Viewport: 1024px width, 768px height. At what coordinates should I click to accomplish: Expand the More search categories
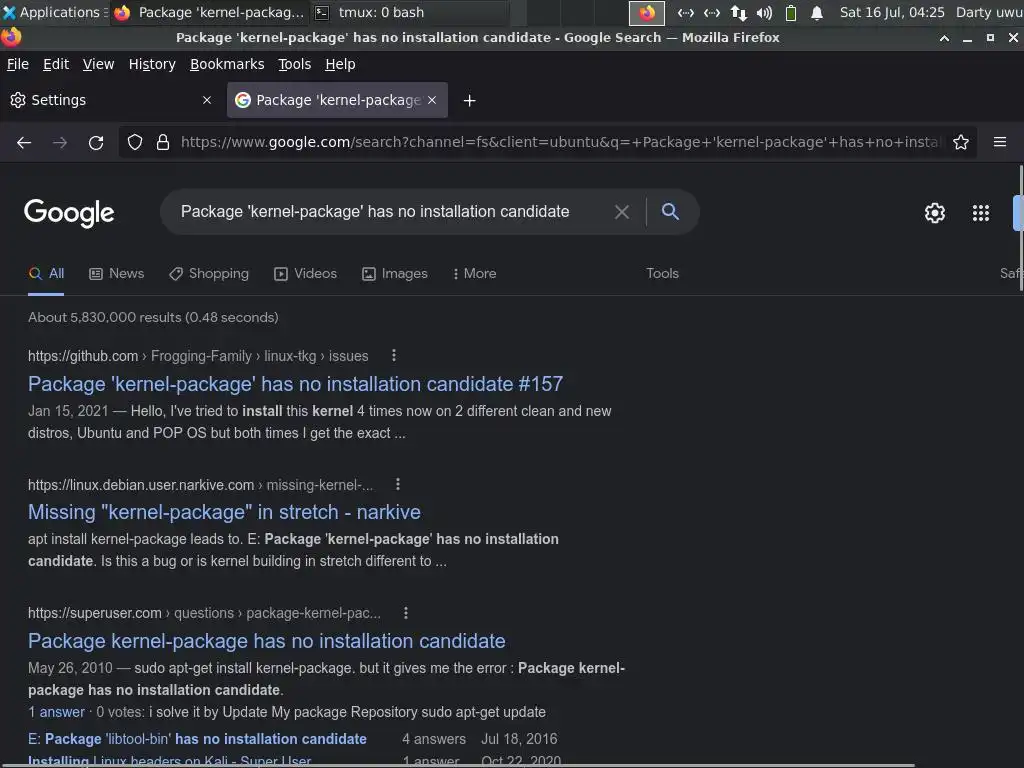pyautogui.click(x=475, y=274)
